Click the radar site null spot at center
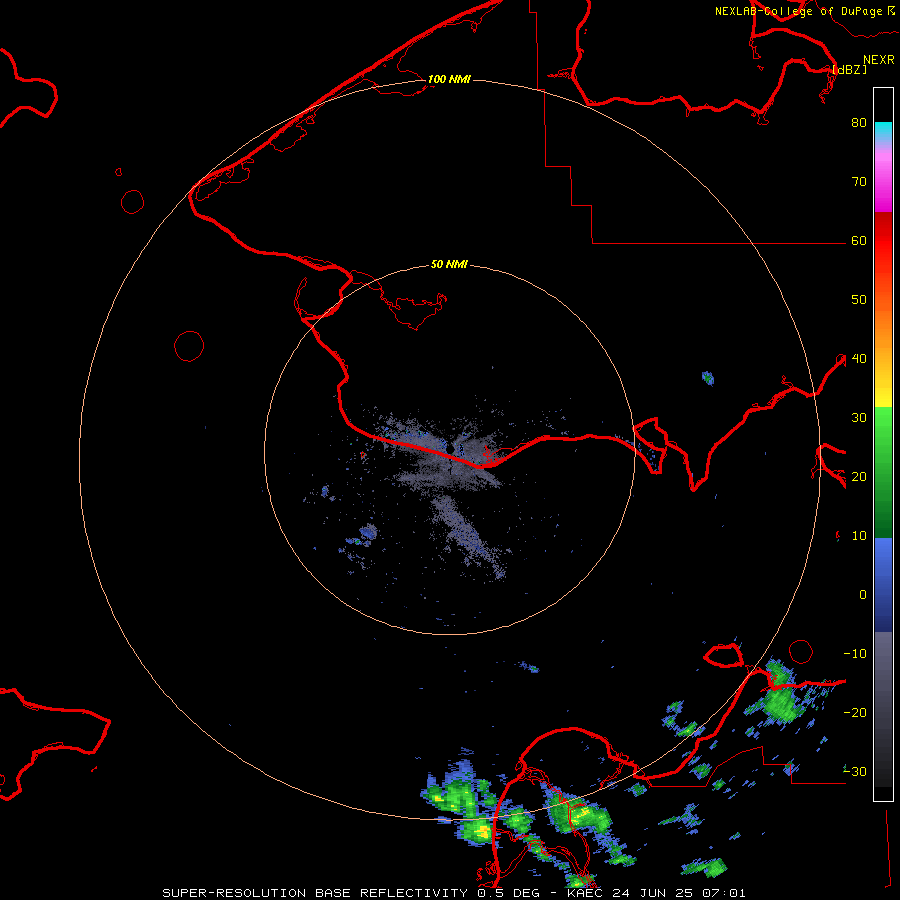Image resolution: width=900 pixels, height=900 pixels. click(451, 448)
